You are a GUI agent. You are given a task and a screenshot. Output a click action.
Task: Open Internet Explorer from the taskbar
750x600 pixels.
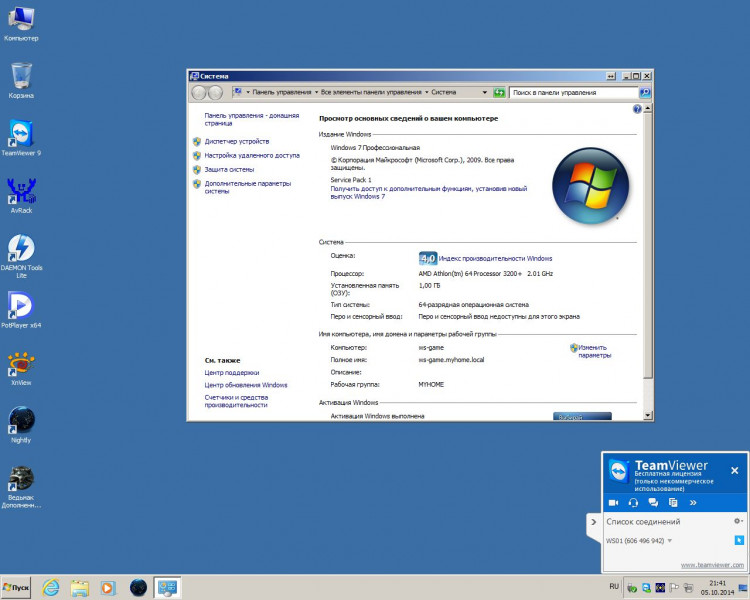pyautogui.click(x=50, y=587)
